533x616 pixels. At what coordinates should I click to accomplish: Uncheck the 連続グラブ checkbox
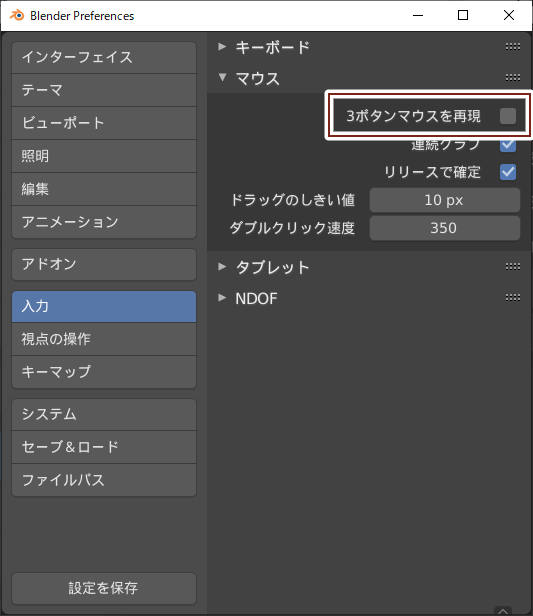[508, 145]
